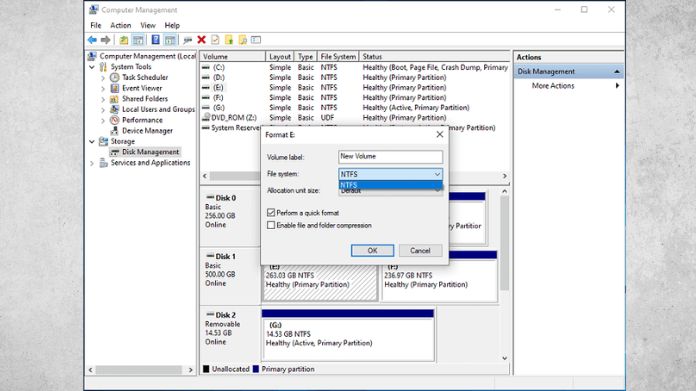Click the Volume label text field
Screen dimensions: 696x391
pos(390,157)
